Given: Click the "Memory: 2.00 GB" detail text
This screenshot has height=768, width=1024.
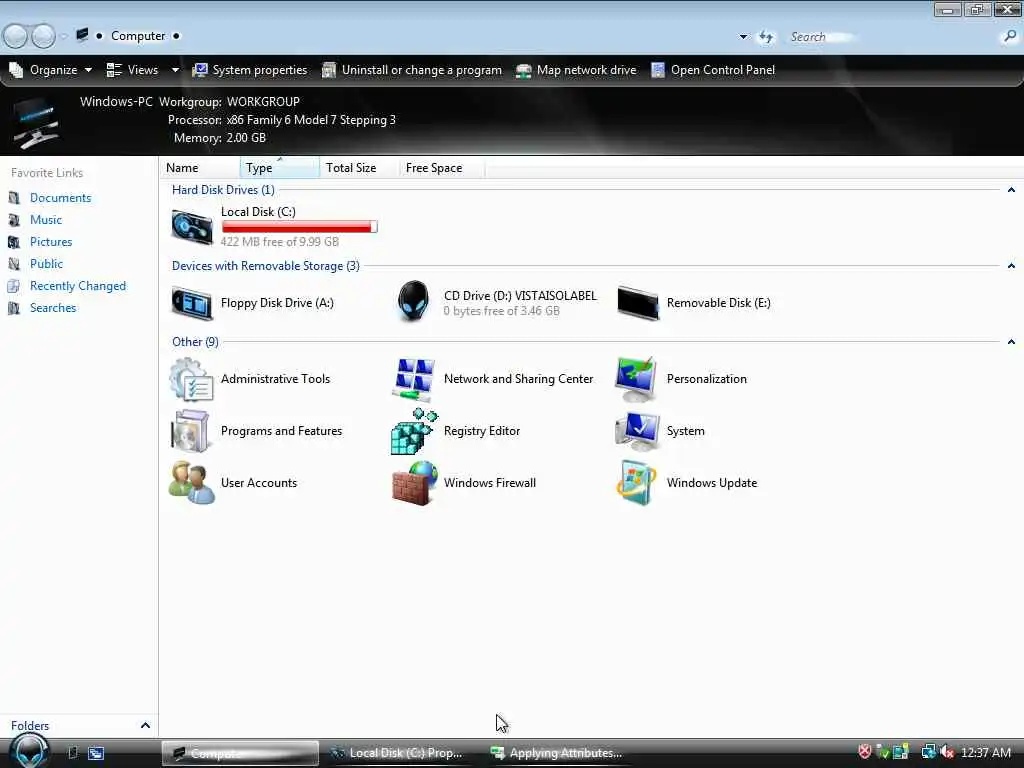Looking at the screenshot, I should (220, 138).
